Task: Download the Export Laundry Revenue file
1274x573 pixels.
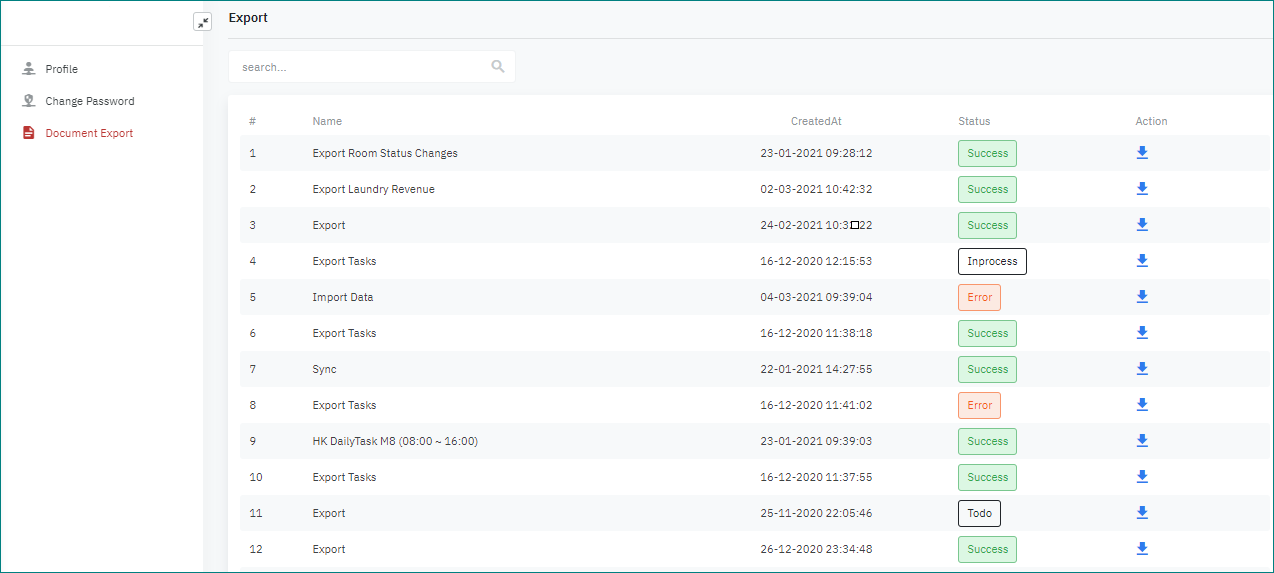Action: [x=1142, y=189]
